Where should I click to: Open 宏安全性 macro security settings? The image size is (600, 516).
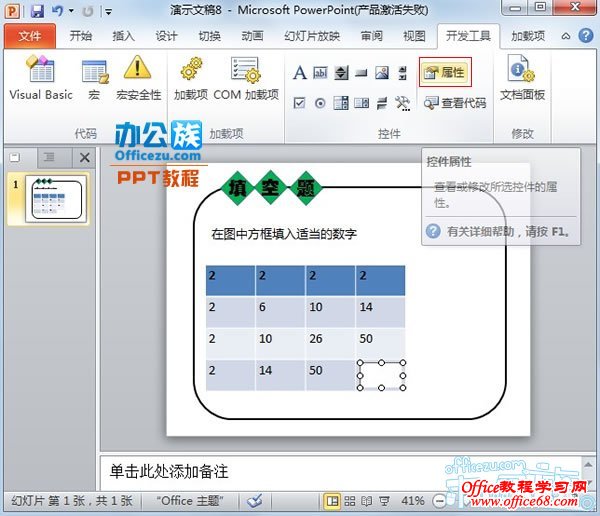pos(138,78)
